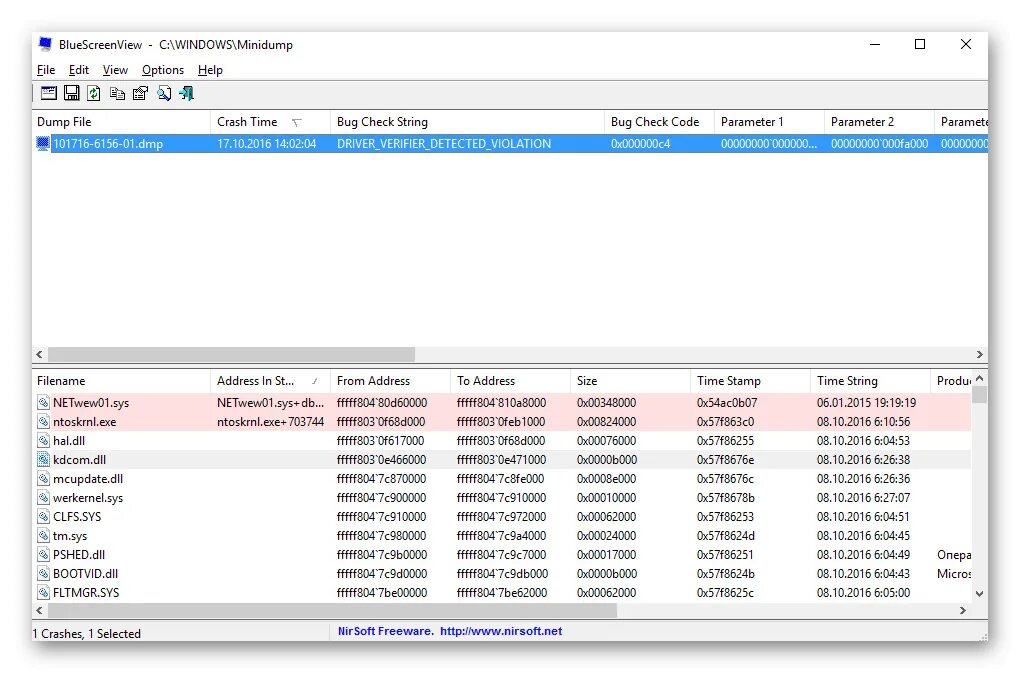Select the tm.sys filename
1020x673 pixels.
(x=70, y=536)
